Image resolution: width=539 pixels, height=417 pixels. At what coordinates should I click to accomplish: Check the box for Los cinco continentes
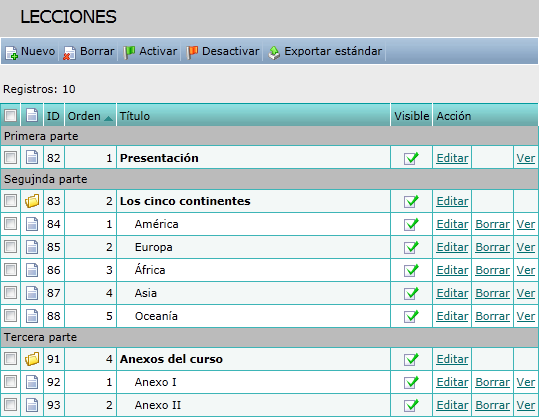point(10,201)
